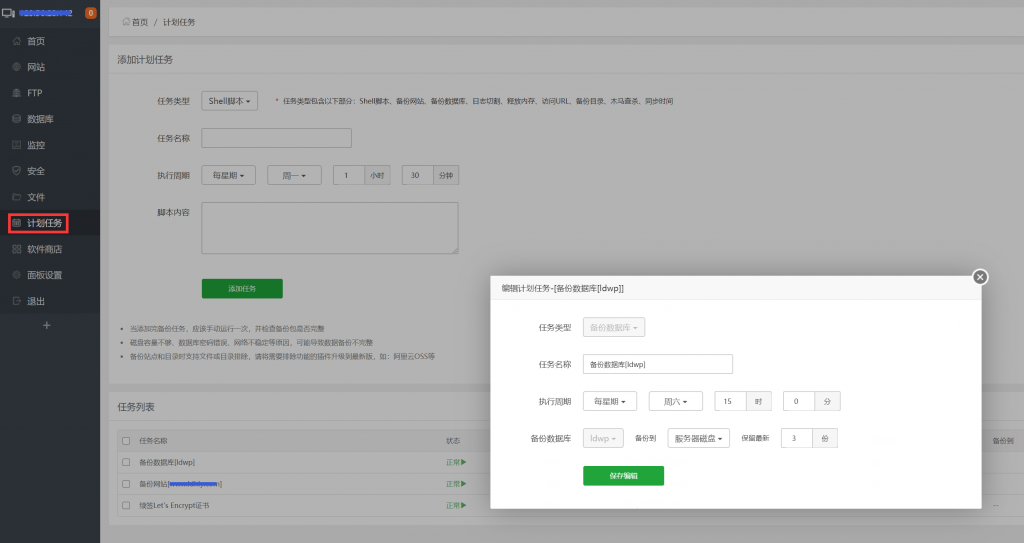
Task: Click the home icon in the sidebar
Action: pyautogui.click(x=16, y=41)
